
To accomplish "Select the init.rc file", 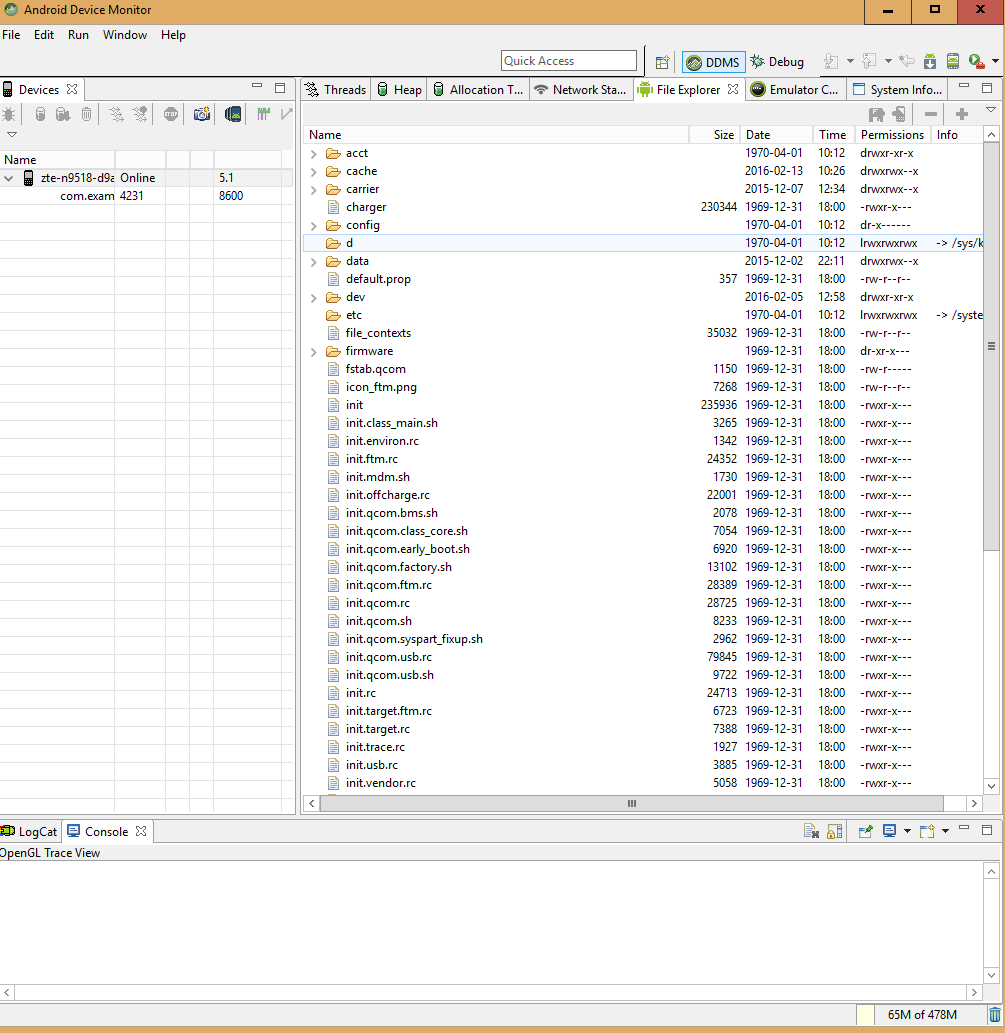I will [x=361, y=693].
